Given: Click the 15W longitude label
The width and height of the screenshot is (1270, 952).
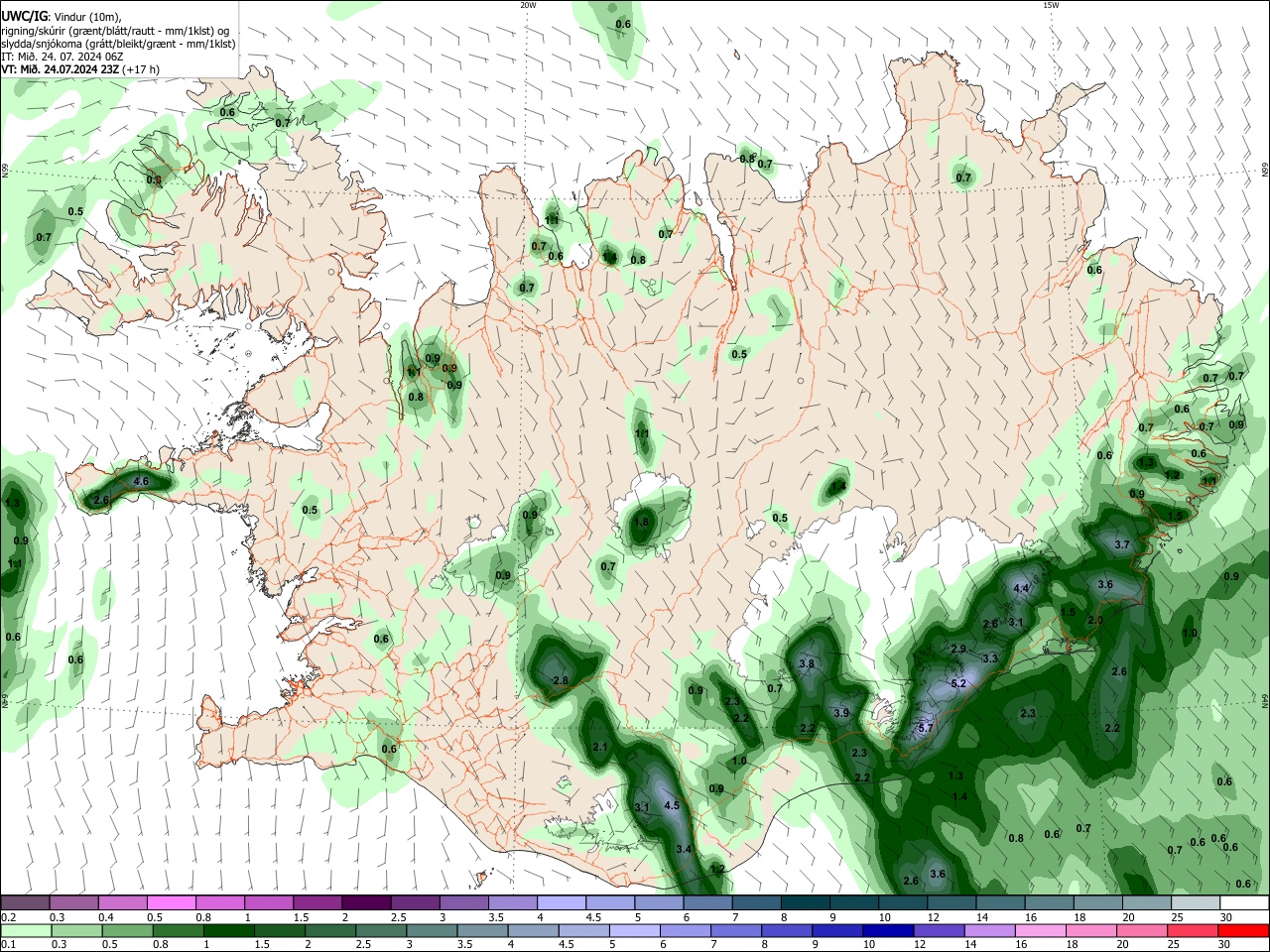Looking at the screenshot, I should coord(1050,5).
